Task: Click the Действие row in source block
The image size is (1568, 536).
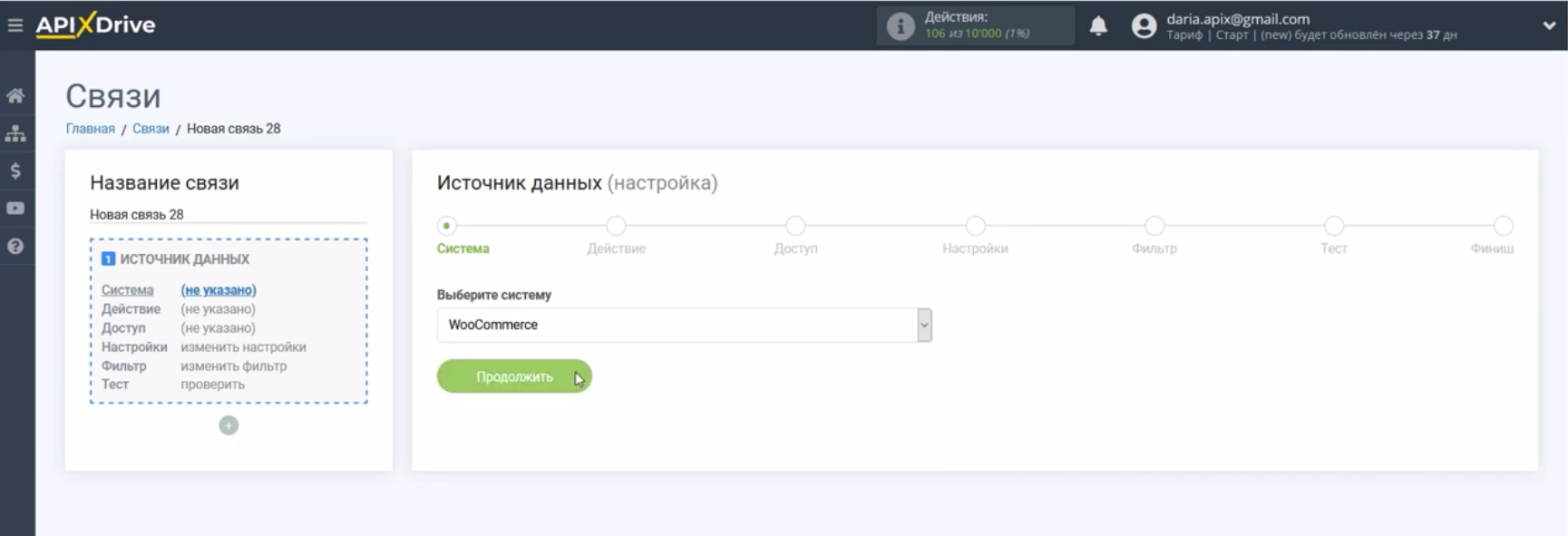Action: (x=179, y=309)
